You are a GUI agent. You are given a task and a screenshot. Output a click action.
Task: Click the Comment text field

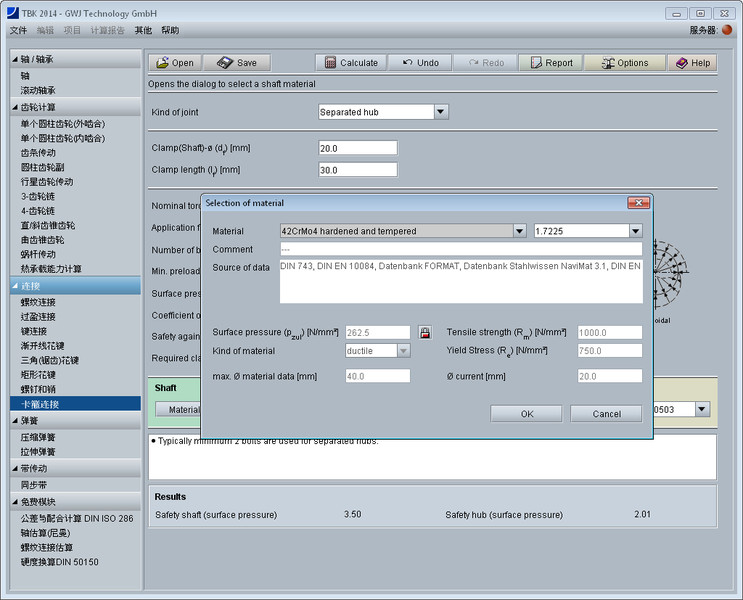[460, 249]
